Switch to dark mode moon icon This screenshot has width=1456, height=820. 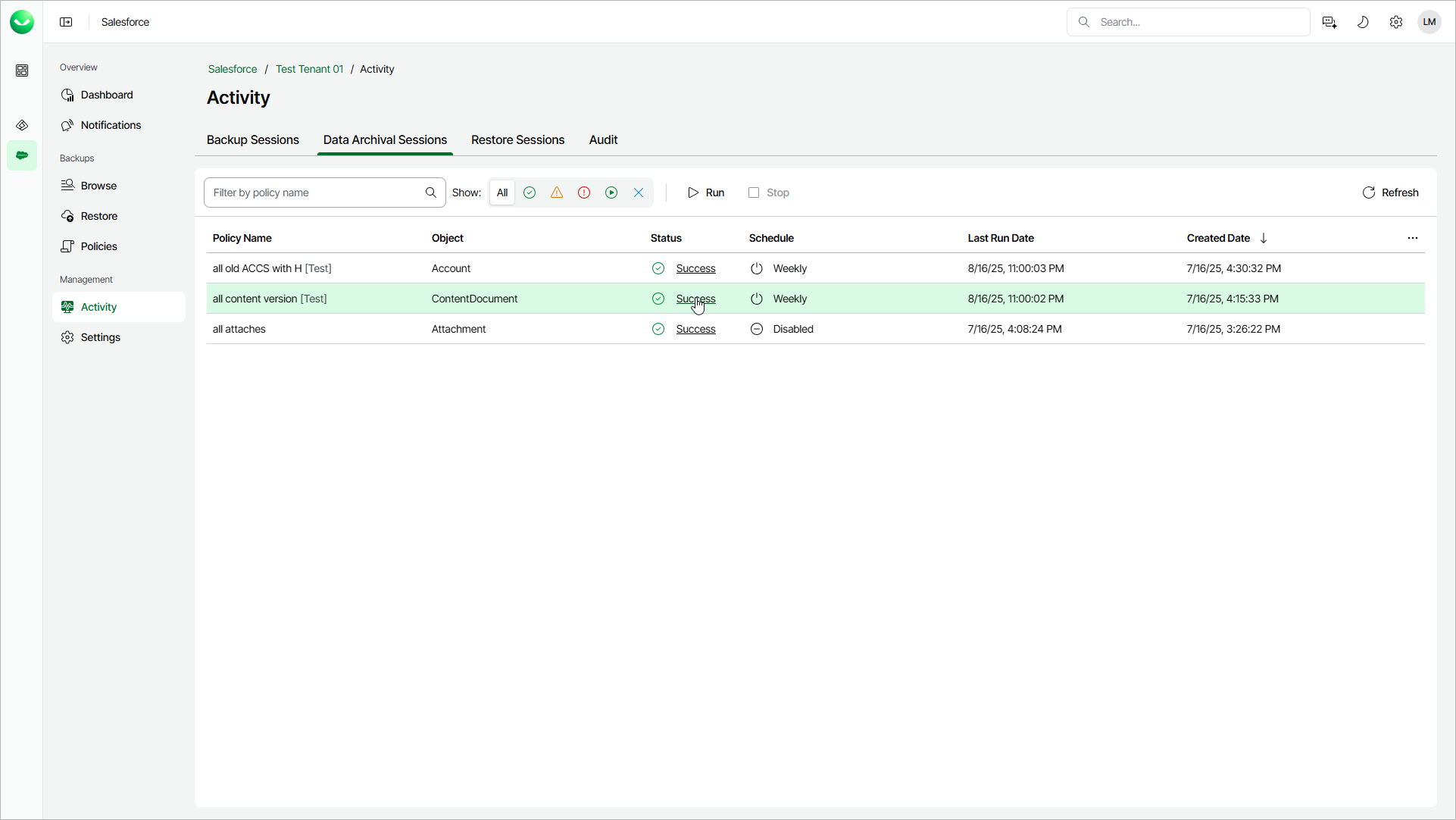[1363, 22]
